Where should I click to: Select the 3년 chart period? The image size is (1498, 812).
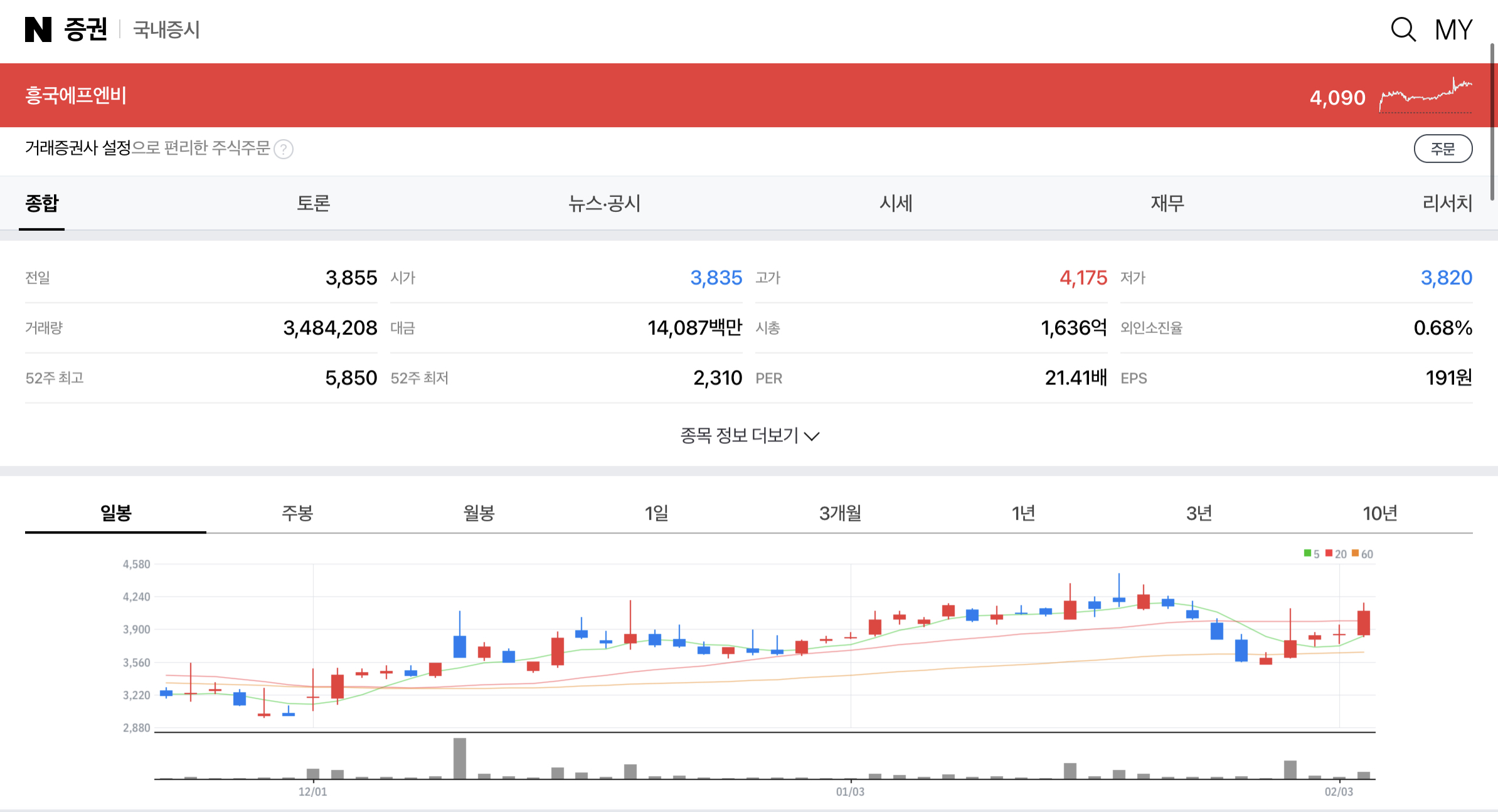click(1199, 513)
